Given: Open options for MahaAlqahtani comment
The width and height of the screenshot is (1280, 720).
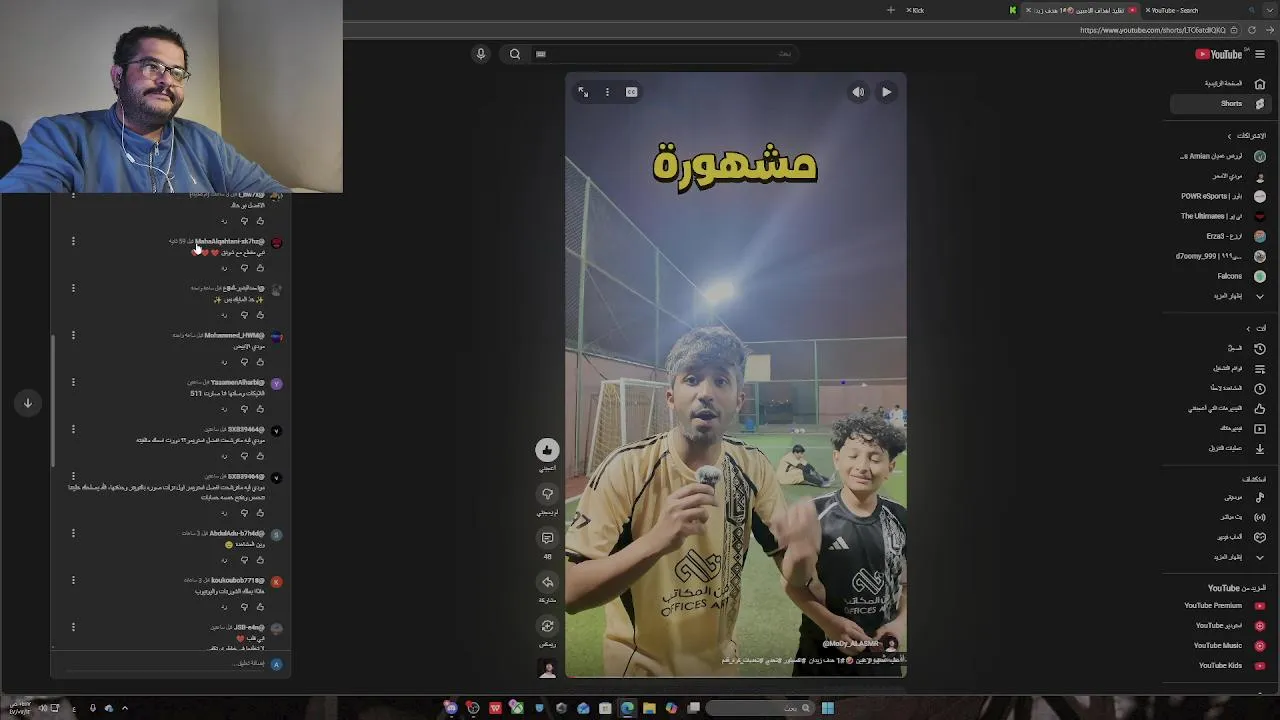Looking at the screenshot, I should pyautogui.click(x=73, y=241).
